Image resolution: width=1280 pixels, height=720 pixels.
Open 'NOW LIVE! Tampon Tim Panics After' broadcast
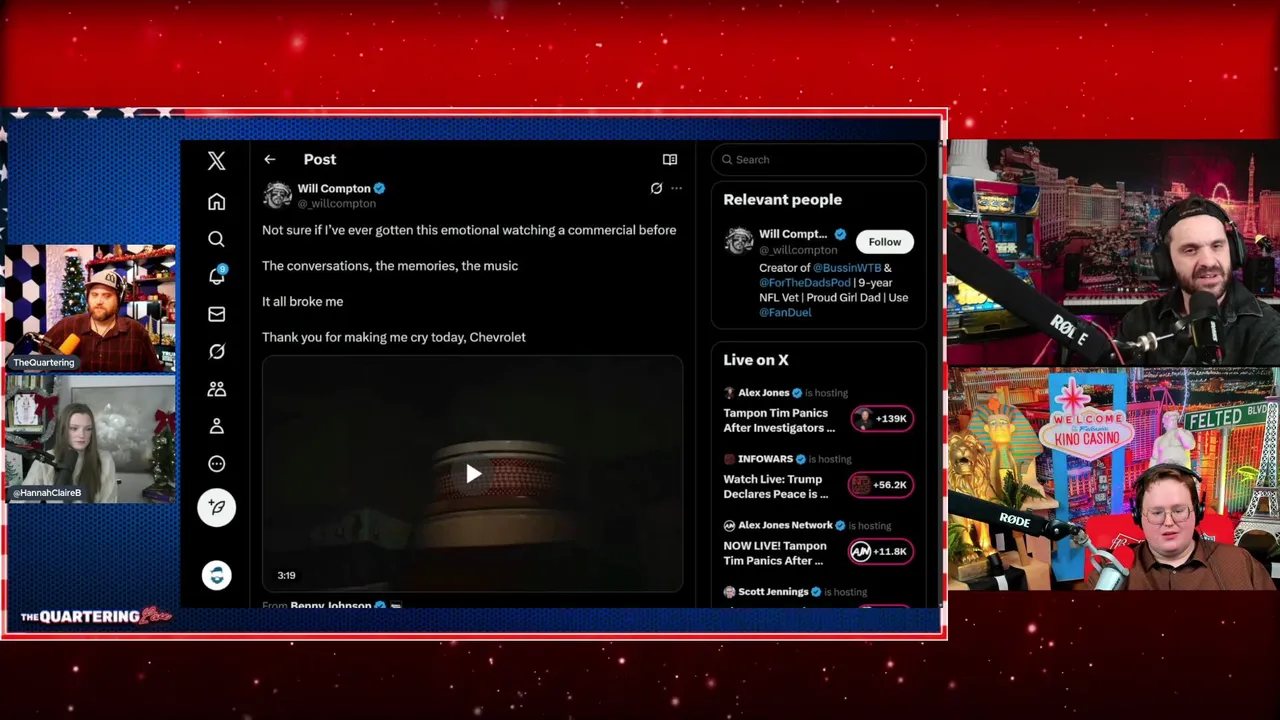[x=775, y=553]
